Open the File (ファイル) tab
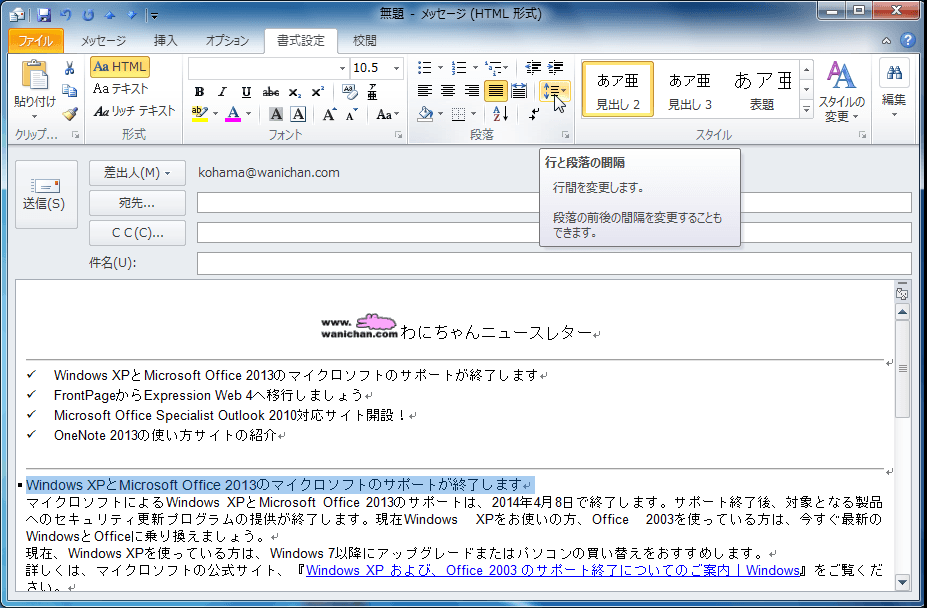The height and width of the screenshot is (608, 927). pos(35,40)
